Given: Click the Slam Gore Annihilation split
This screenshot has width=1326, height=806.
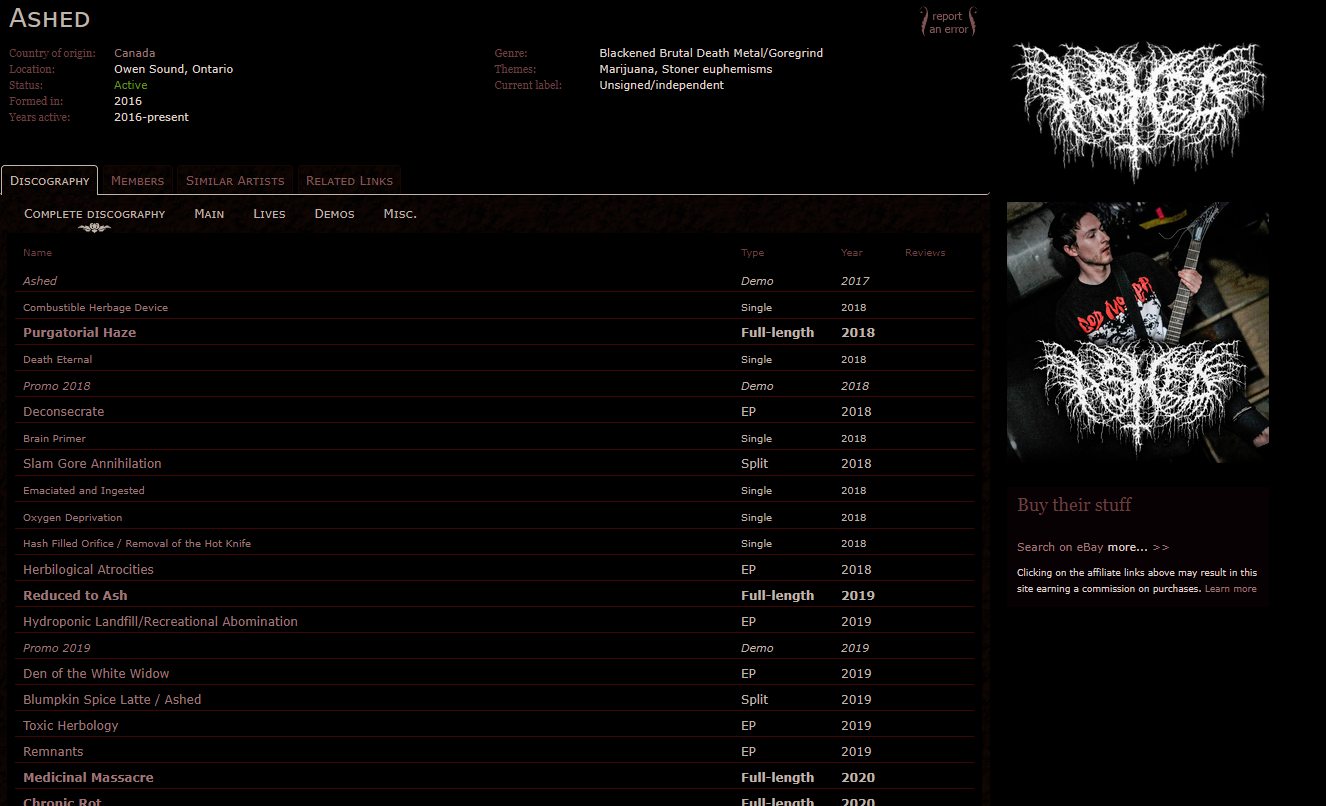Looking at the screenshot, I should click(92, 464).
